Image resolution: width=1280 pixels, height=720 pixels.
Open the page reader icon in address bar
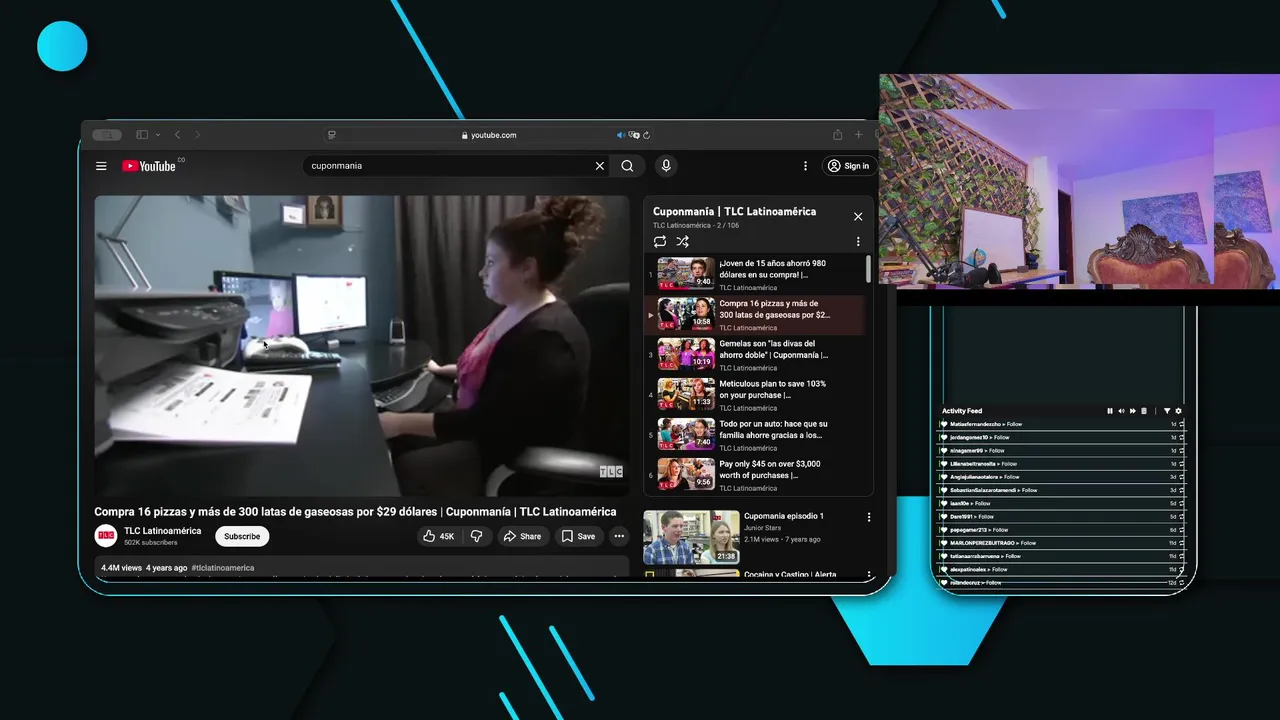point(332,135)
